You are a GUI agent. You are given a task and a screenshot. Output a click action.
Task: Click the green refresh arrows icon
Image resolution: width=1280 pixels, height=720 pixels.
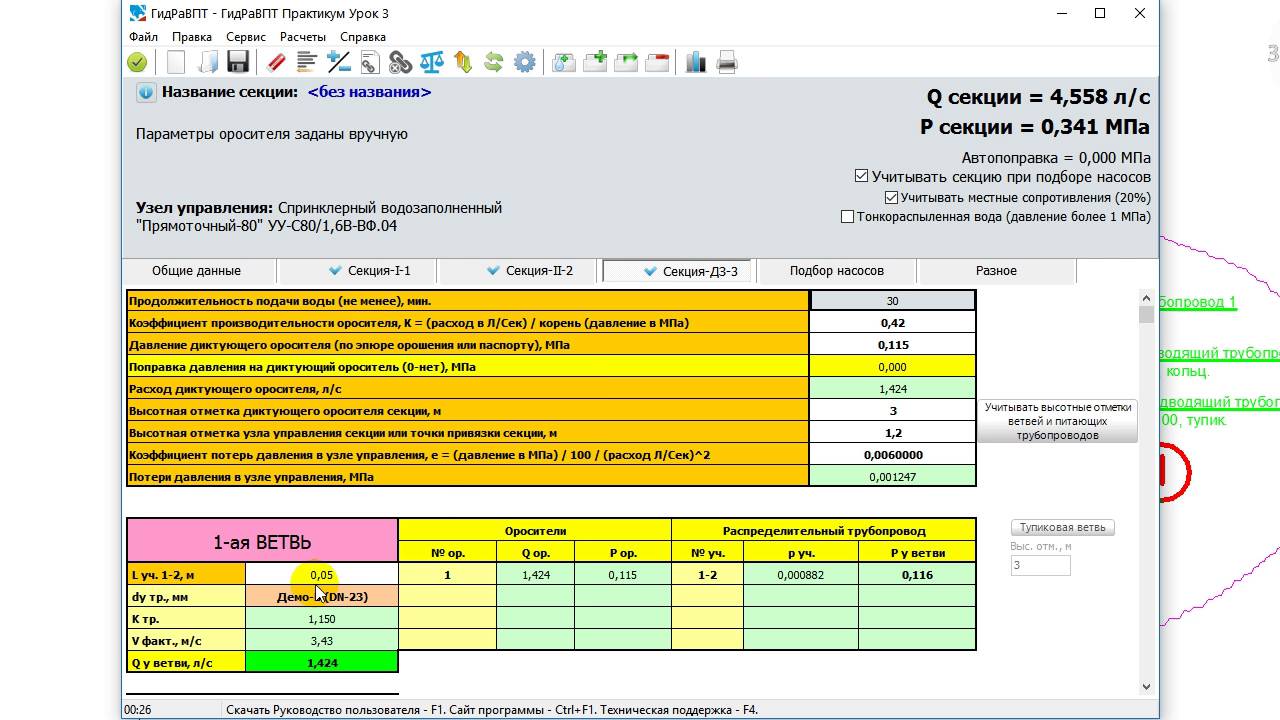[493, 62]
